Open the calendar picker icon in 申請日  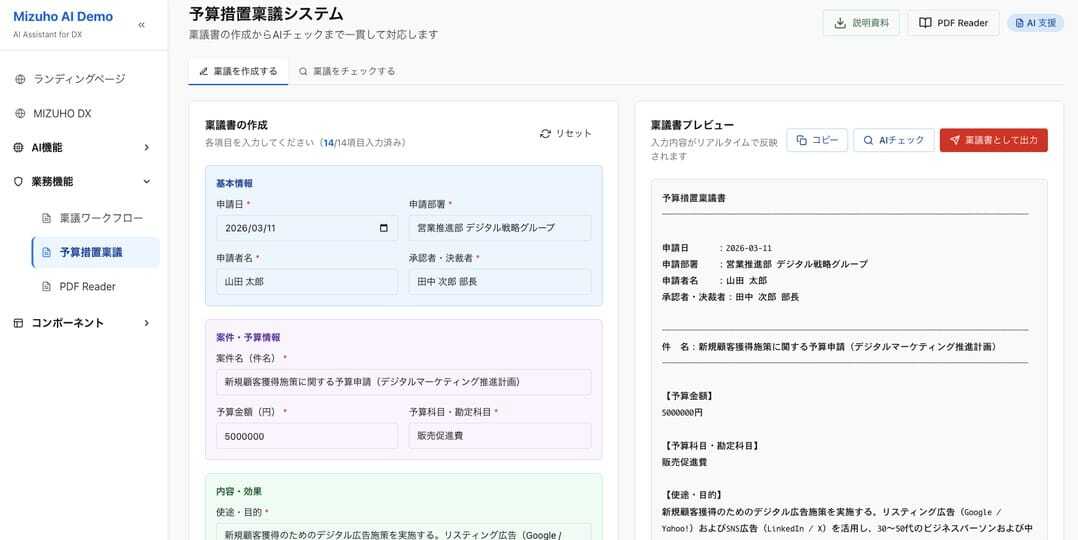tap(384, 228)
